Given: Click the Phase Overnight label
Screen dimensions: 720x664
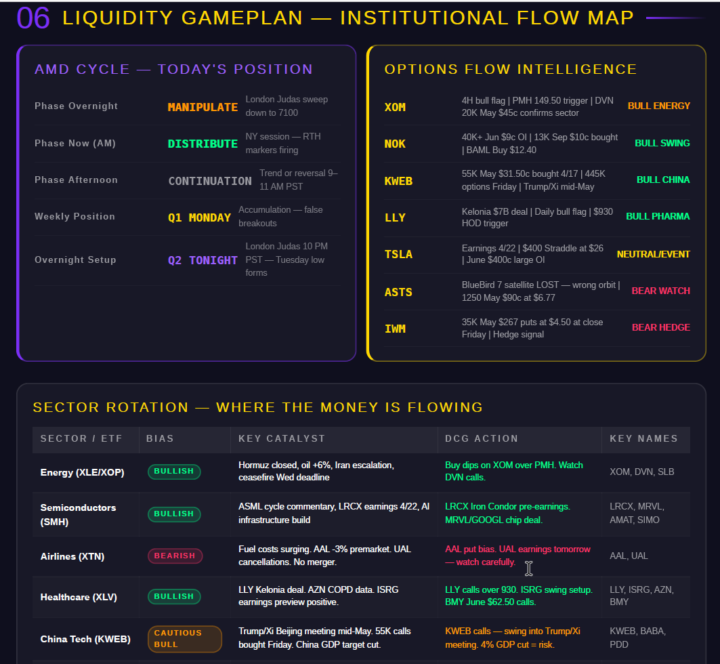Looking at the screenshot, I should [x=76, y=106].
